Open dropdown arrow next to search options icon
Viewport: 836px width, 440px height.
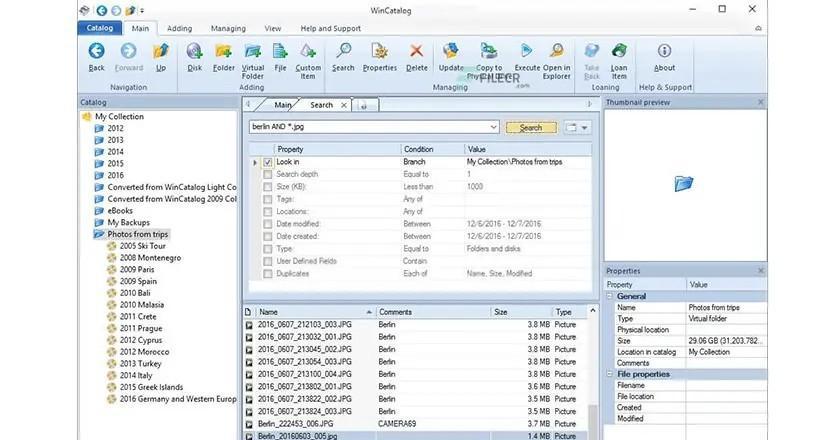[584, 128]
